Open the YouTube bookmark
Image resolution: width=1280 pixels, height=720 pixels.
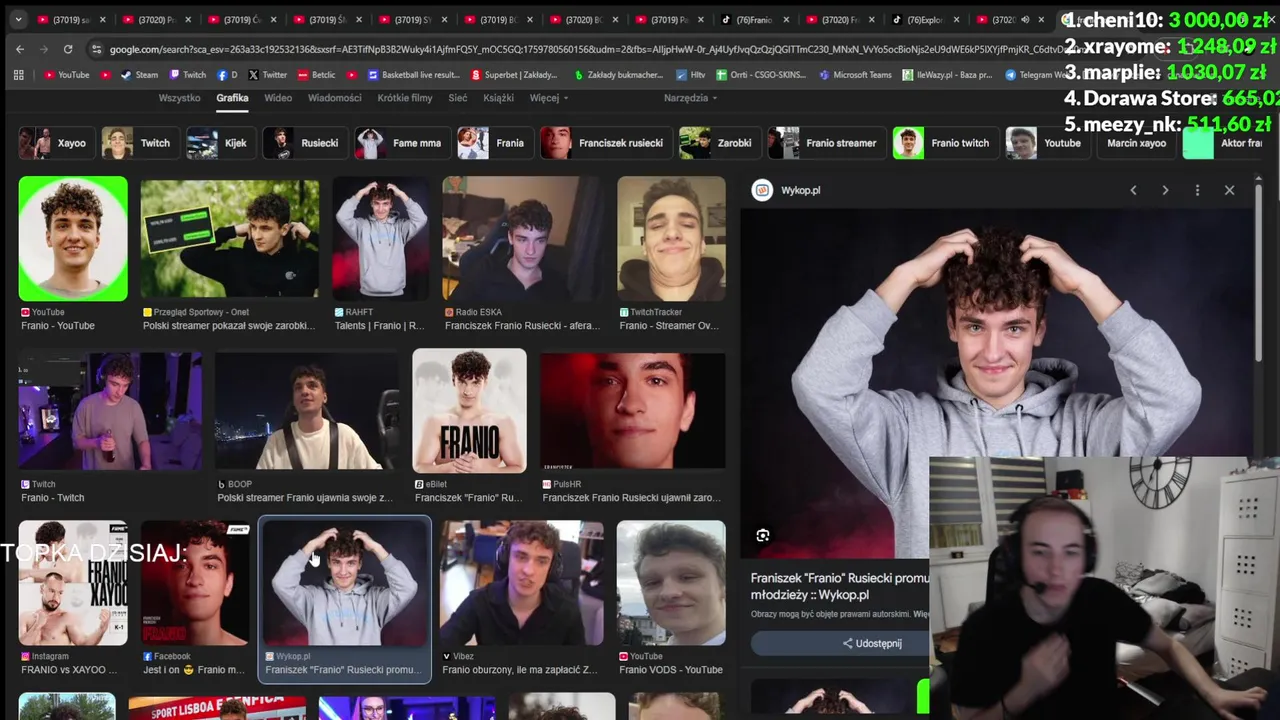[x=66, y=75]
